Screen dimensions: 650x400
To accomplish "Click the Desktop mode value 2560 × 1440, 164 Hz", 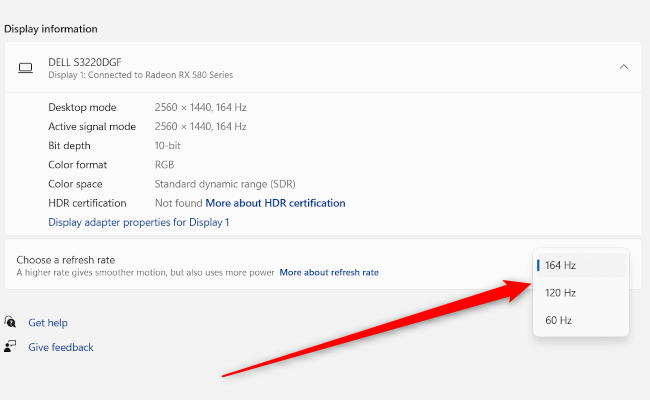I will coord(201,107).
